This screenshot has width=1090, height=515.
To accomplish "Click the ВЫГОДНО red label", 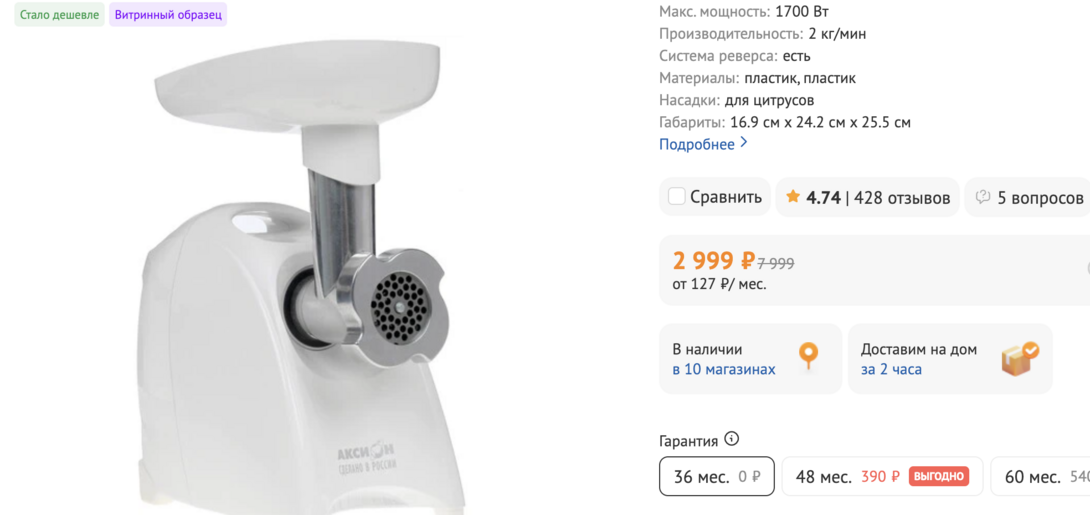I will click(x=938, y=476).
